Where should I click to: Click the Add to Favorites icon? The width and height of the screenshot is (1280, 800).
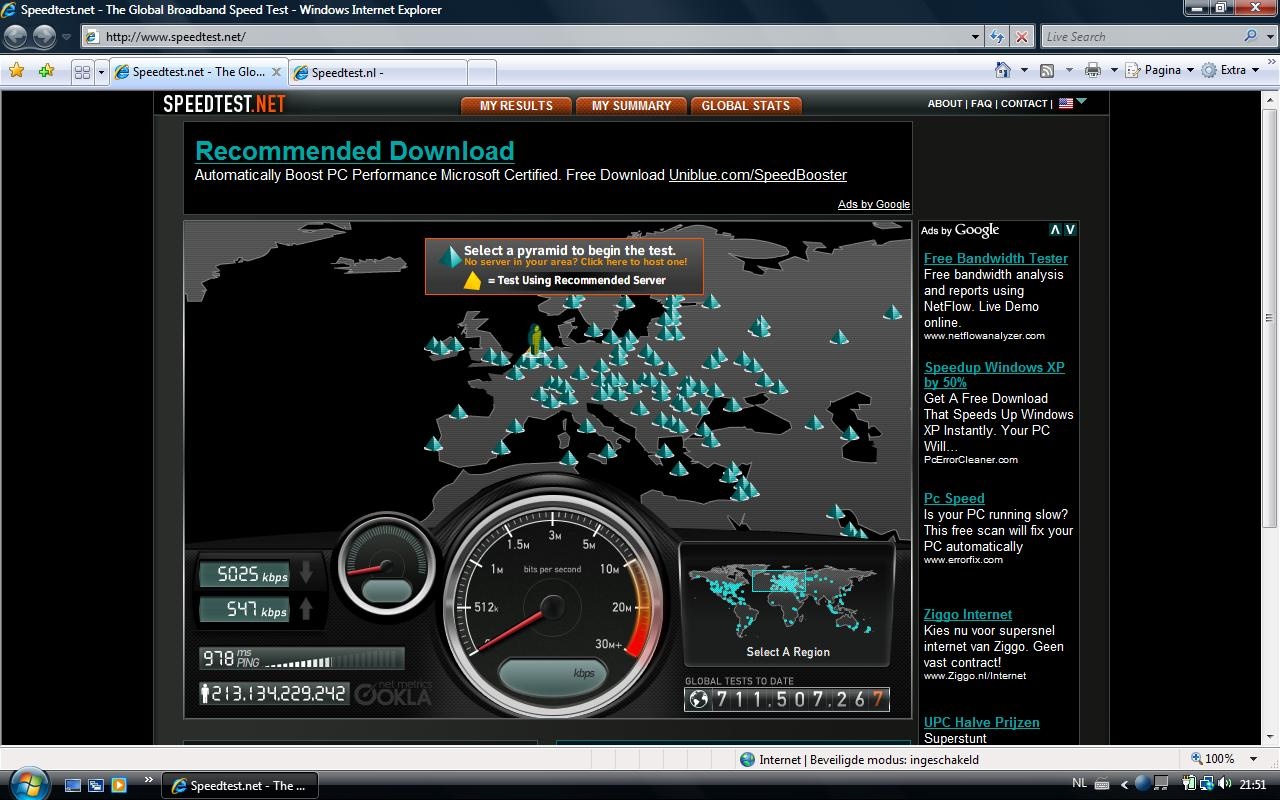(46, 71)
